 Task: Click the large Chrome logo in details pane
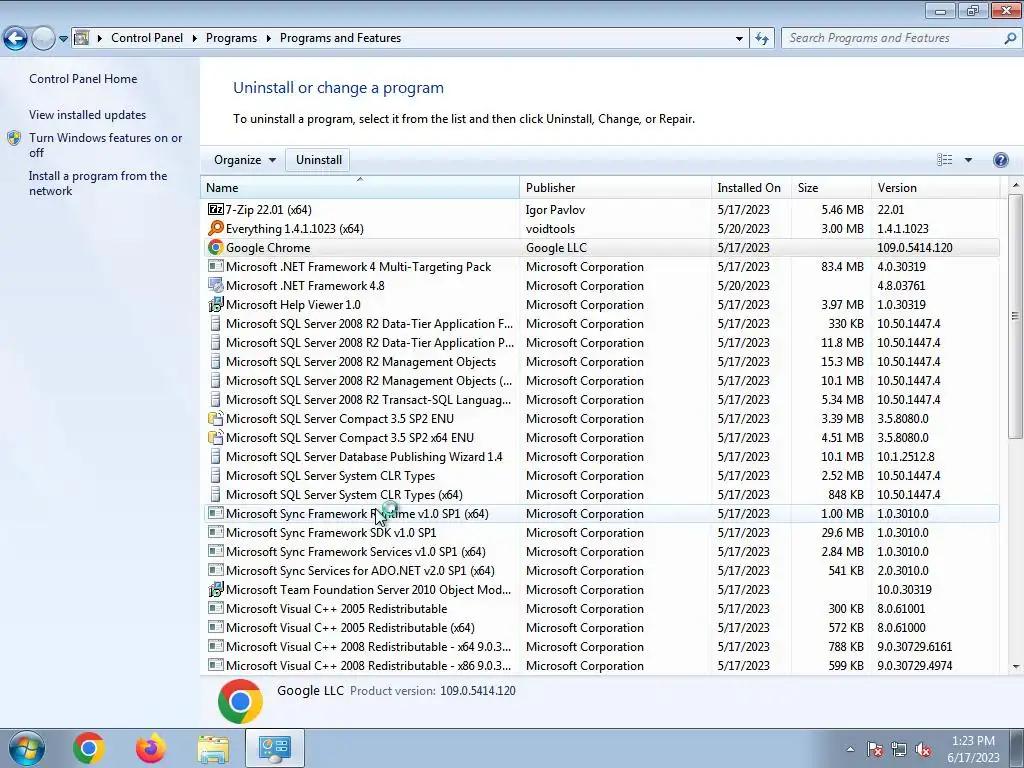[x=240, y=701]
